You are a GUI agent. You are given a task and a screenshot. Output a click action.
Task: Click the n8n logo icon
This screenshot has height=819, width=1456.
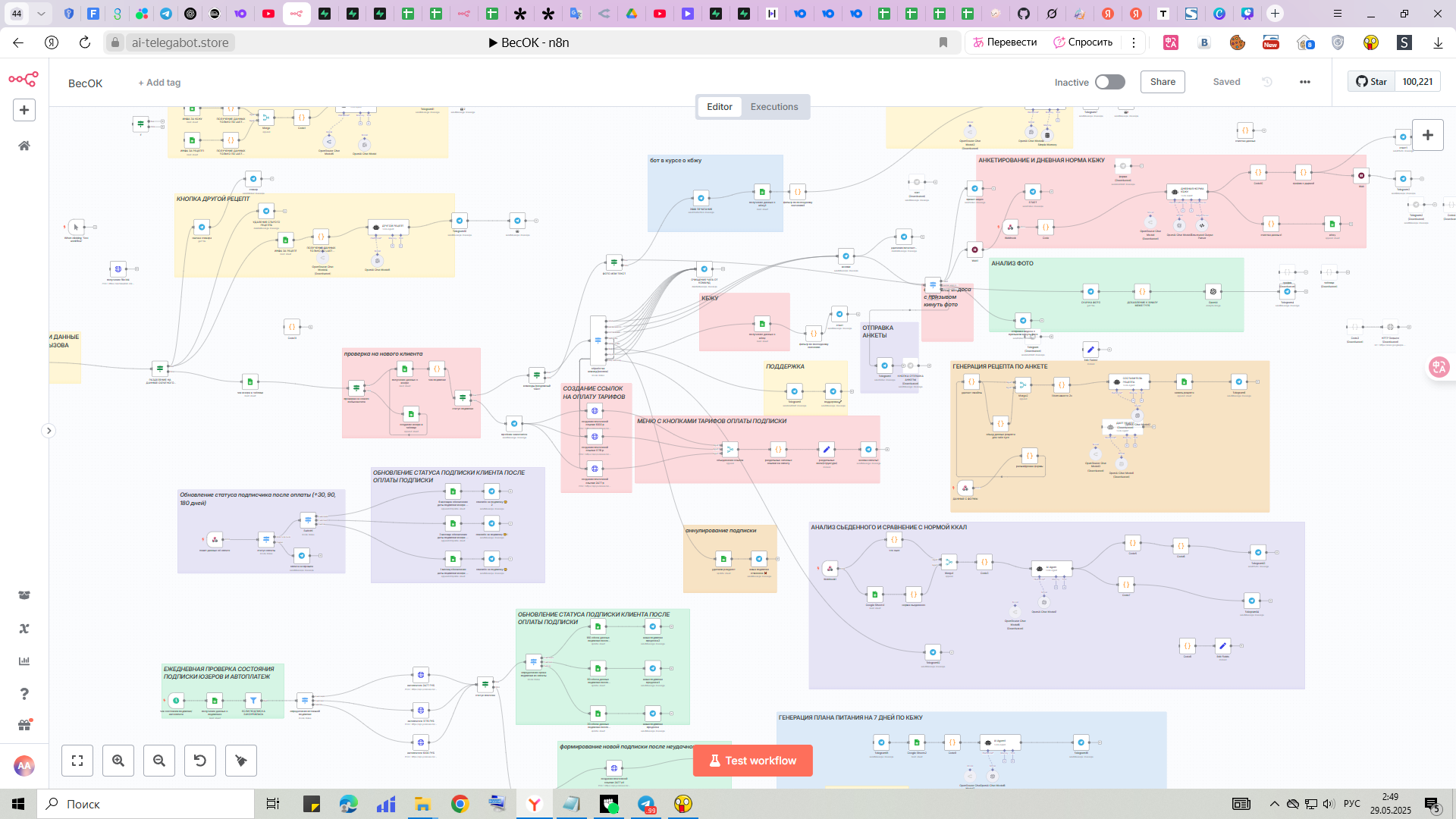(24, 79)
